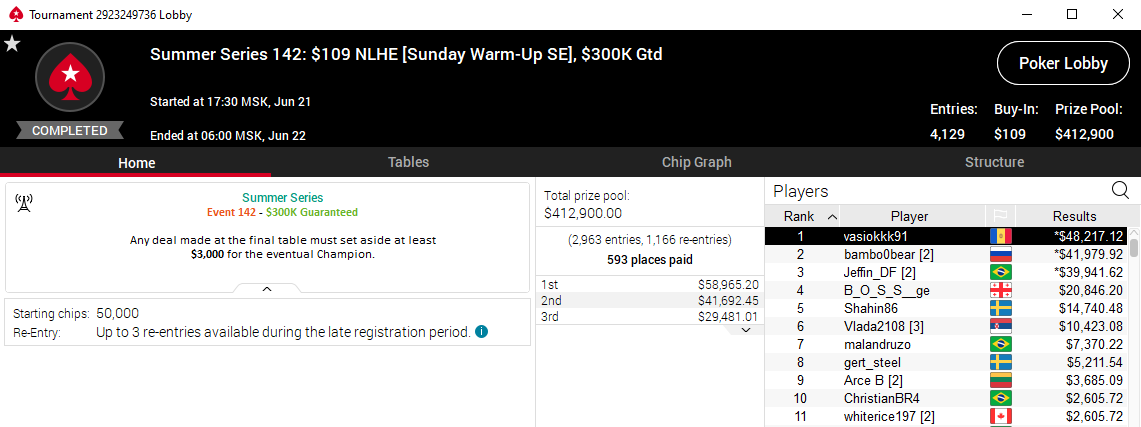Click the re-entry info icon
This screenshot has width=1141, height=427.
point(482,331)
